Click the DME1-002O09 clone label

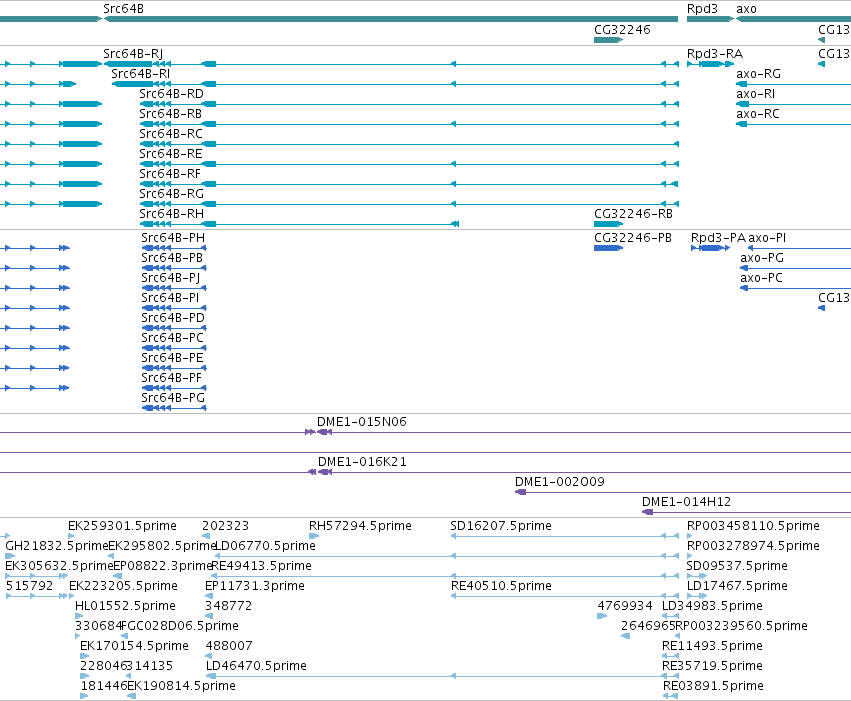[560, 482]
